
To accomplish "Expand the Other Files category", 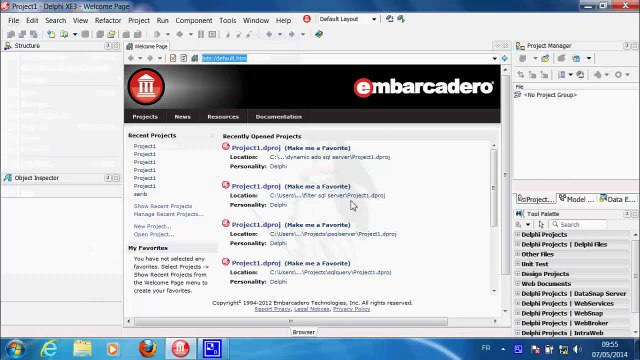I will [518, 254].
